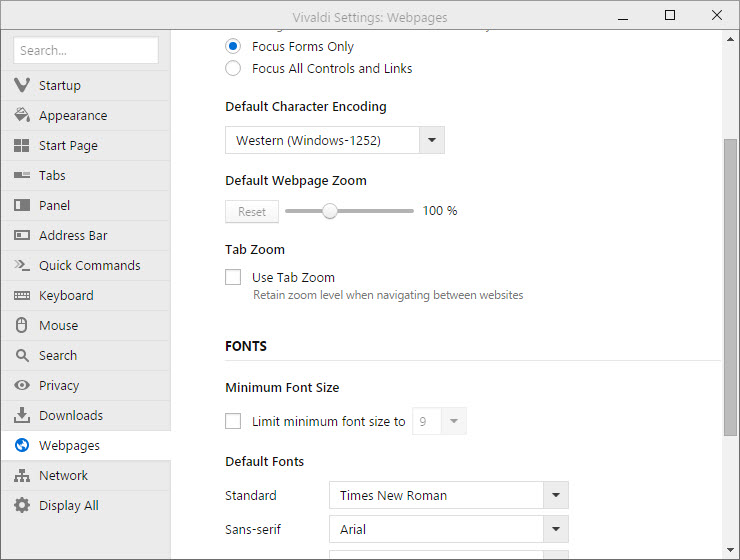Click the vertical scrollbar thumb

click(730, 287)
